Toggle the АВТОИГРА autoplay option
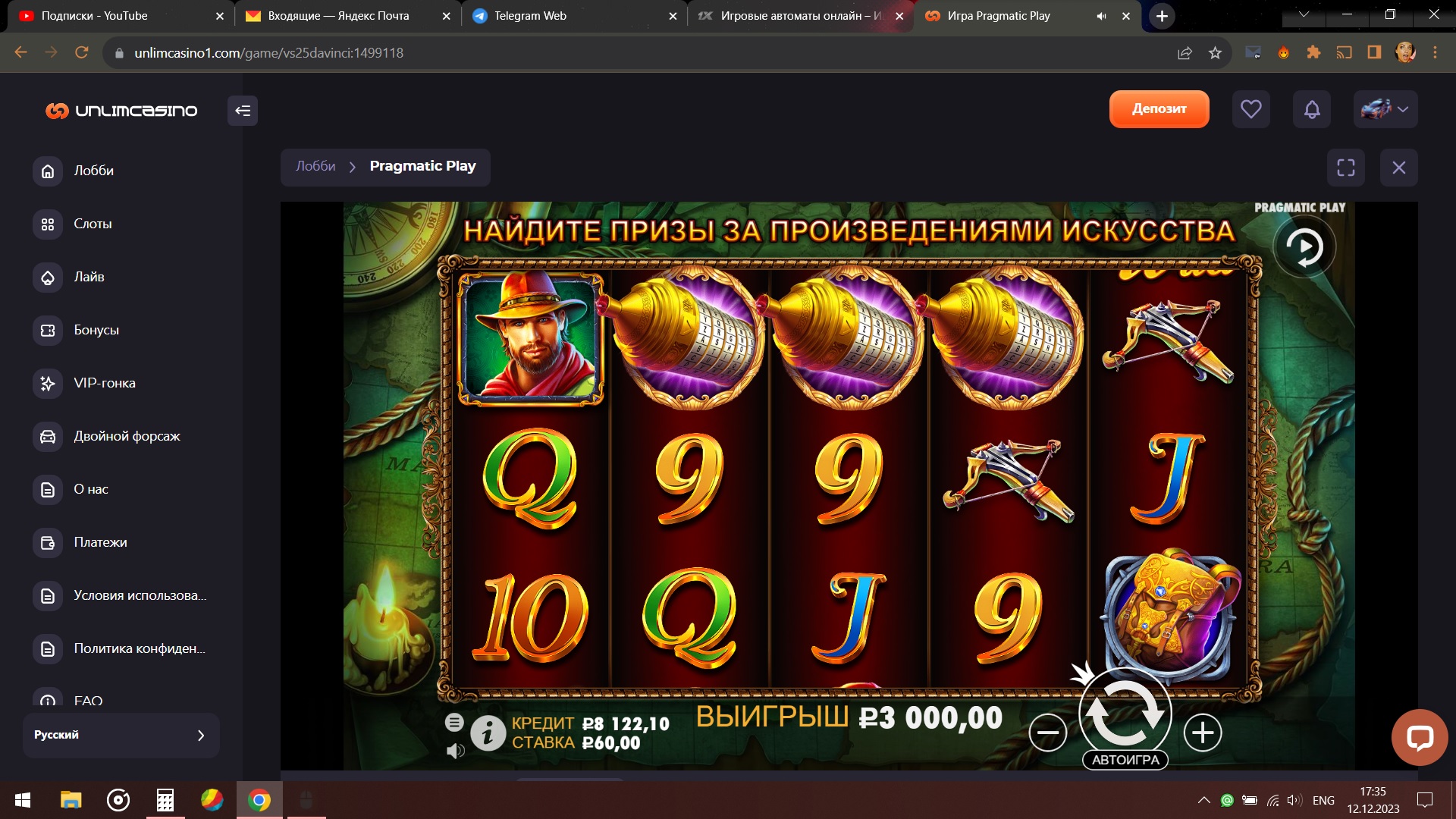This screenshot has height=819, width=1456. (x=1125, y=760)
